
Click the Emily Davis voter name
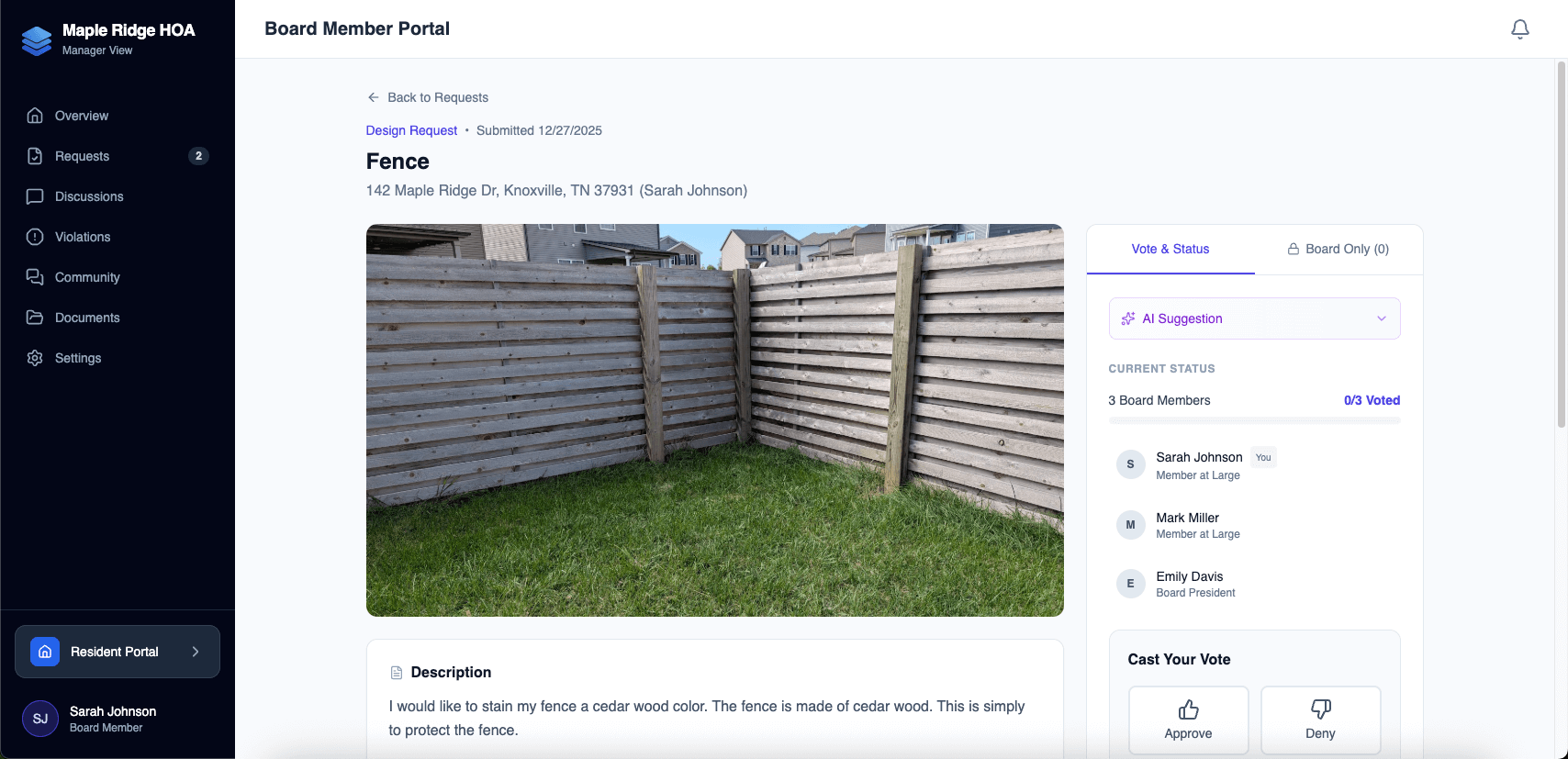tap(1189, 576)
